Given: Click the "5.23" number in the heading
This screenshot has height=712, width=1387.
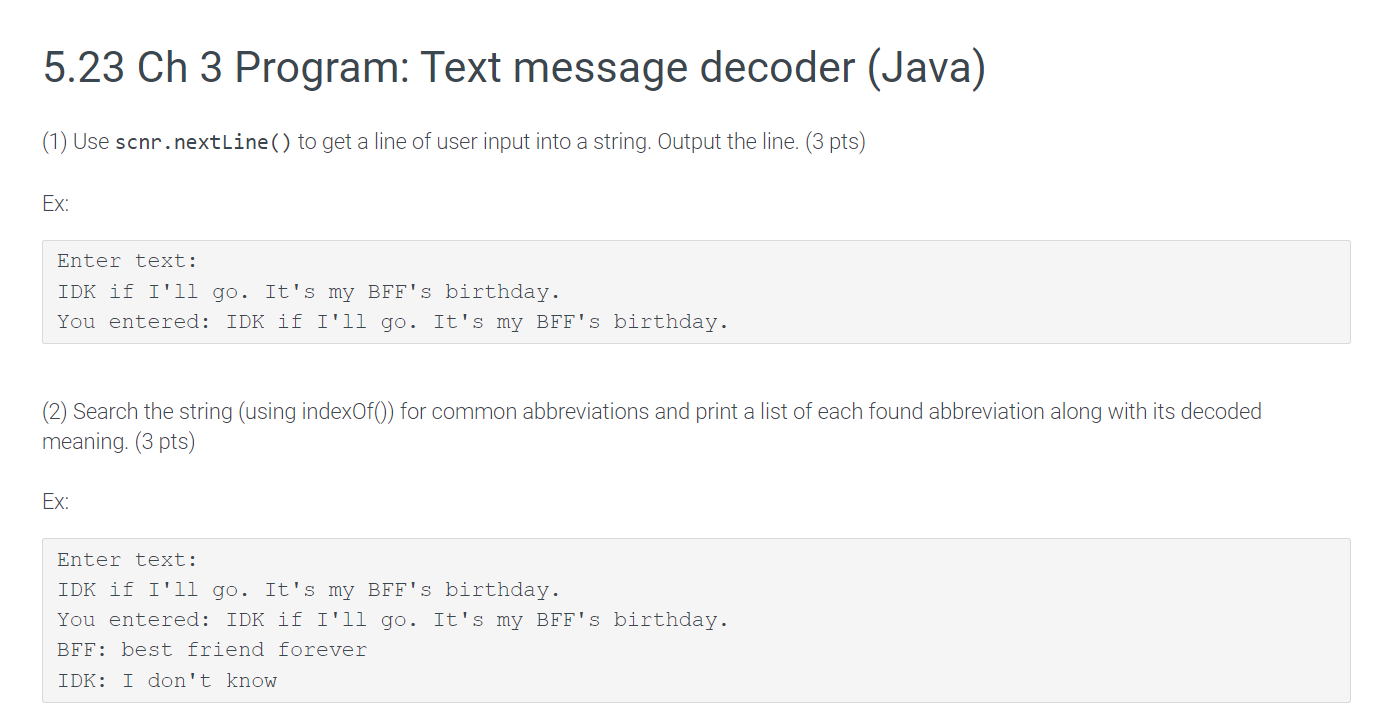Looking at the screenshot, I should [x=84, y=68].
